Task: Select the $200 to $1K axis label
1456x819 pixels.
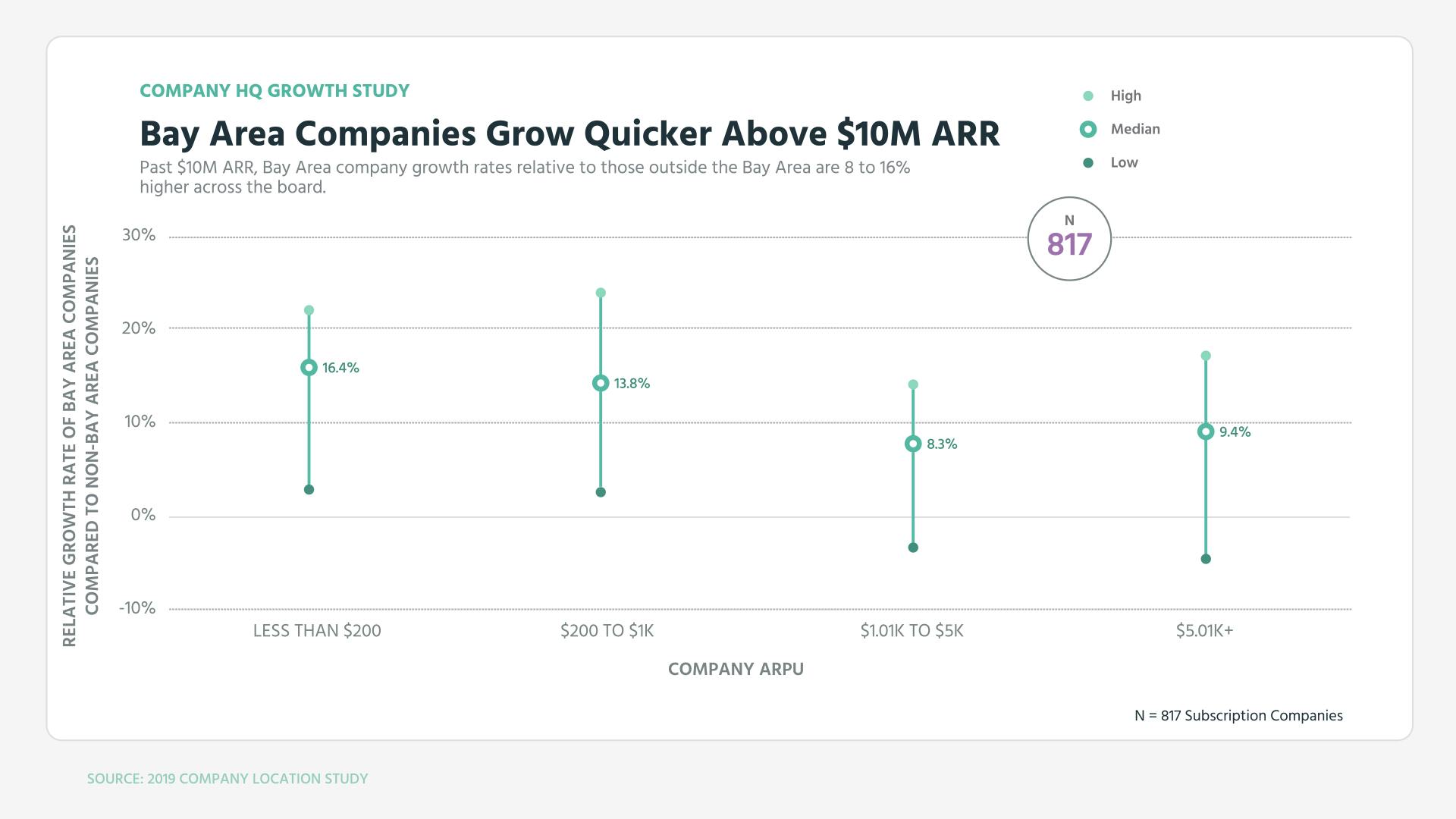Action: point(605,630)
